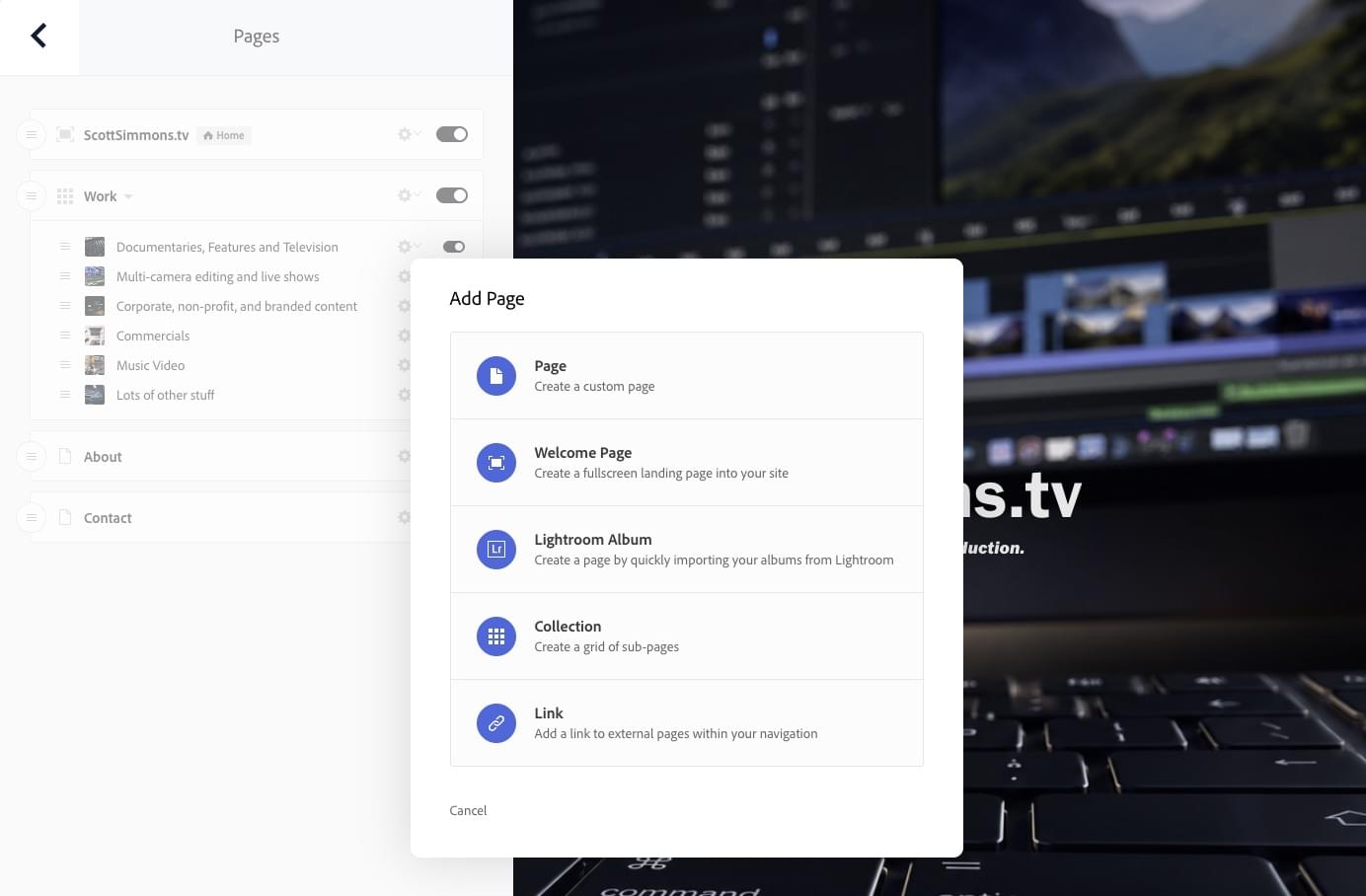Select the Music Video thumbnail
Screen dimensions: 1366x896
(95, 365)
